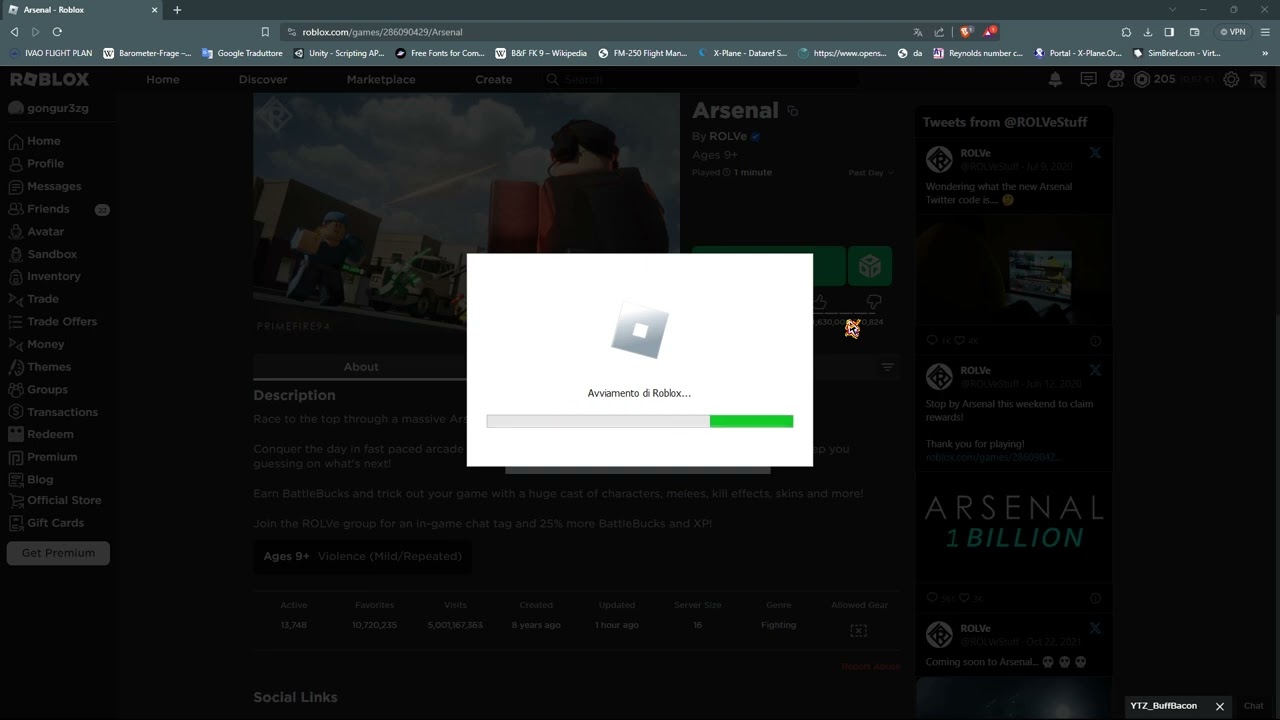Click the Roblox launch progress bar

pyautogui.click(x=640, y=422)
